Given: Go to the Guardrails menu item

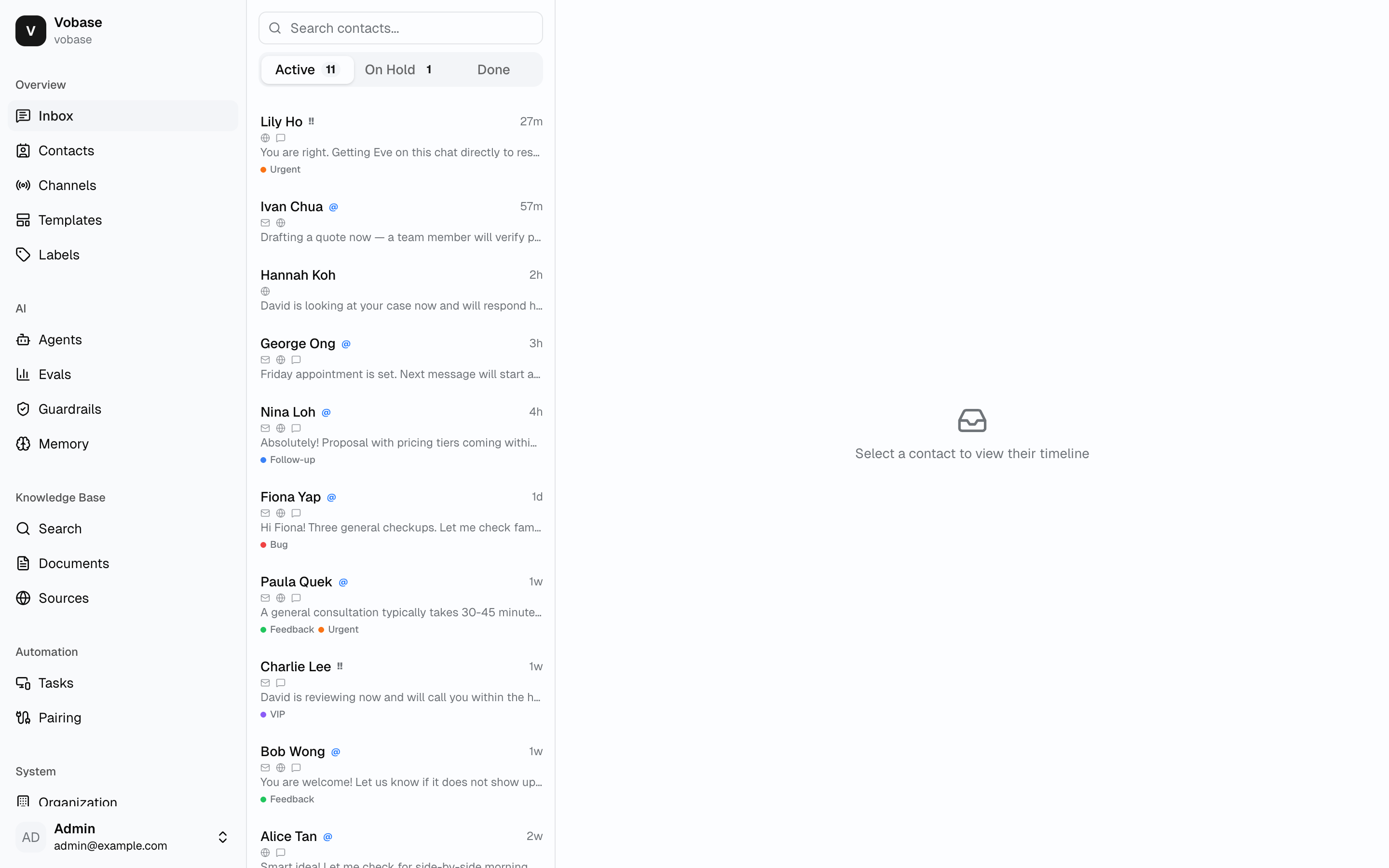Looking at the screenshot, I should [x=123, y=409].
